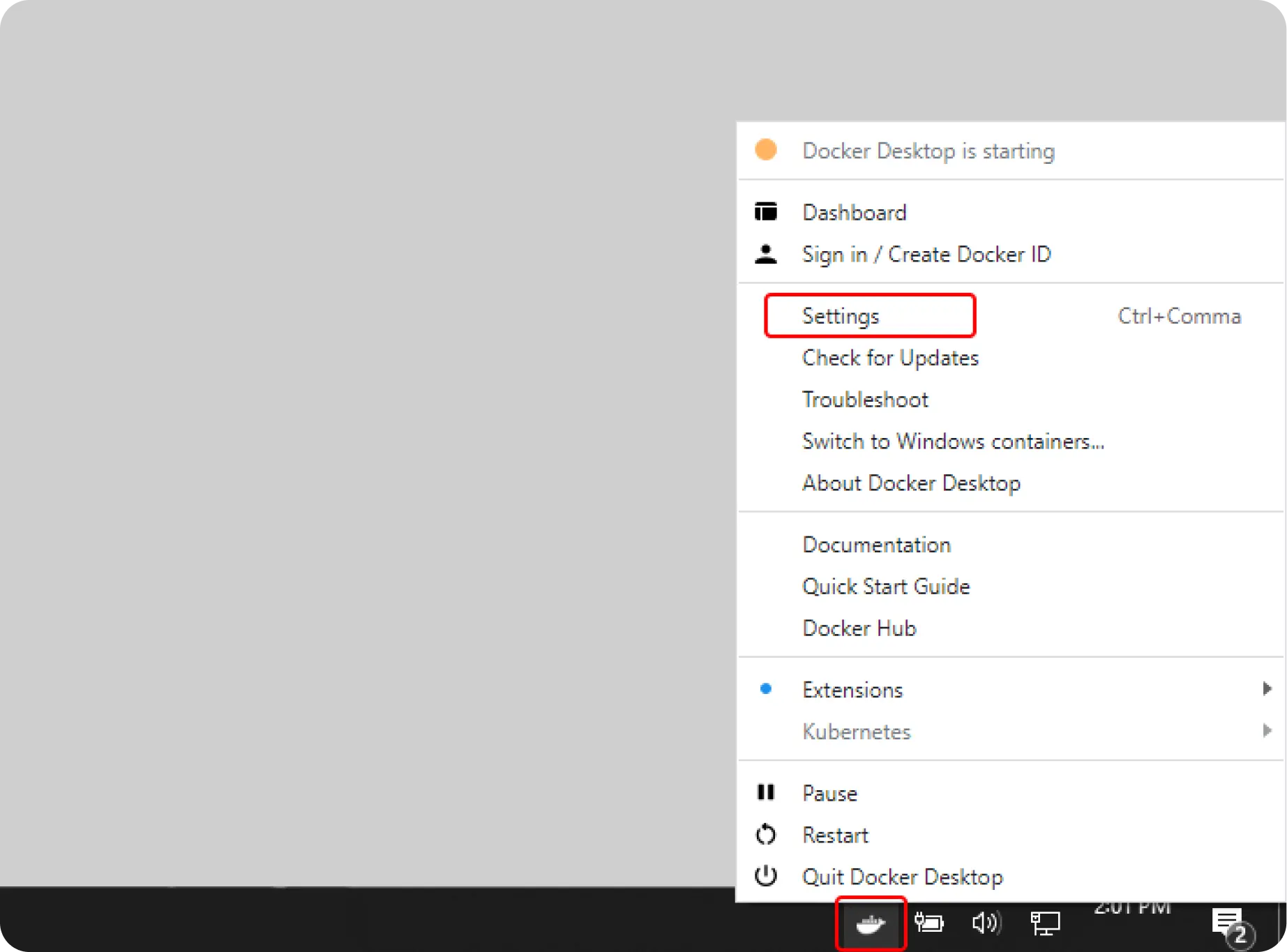Expand the Extensions submenu arrow
Screen dimensions: 1287x952
pyautogui.click(x=1267, y=689)
